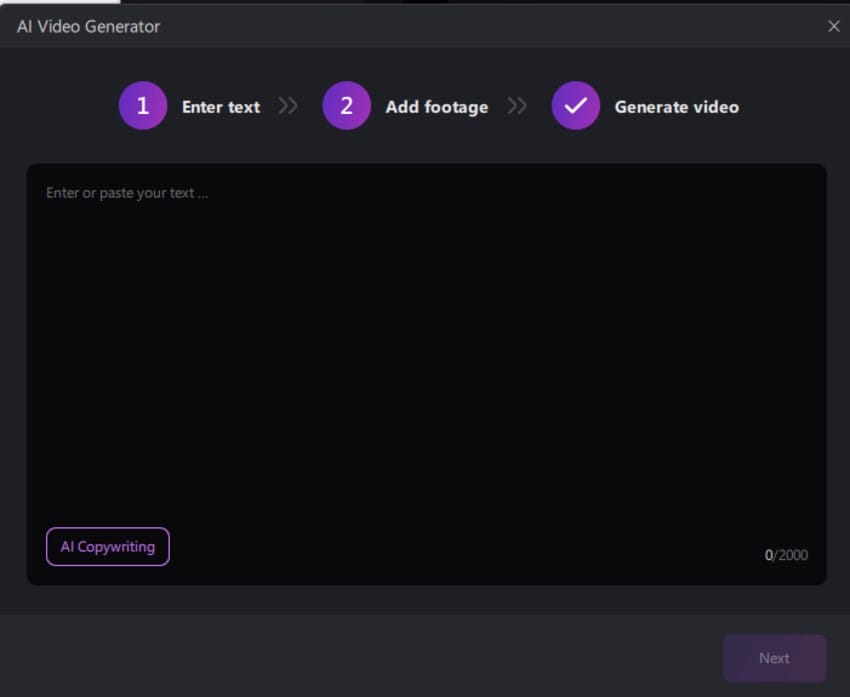Click the Enter or paste your text placeholder
Viewport: 850px width, 697px height.
(125, 192)
